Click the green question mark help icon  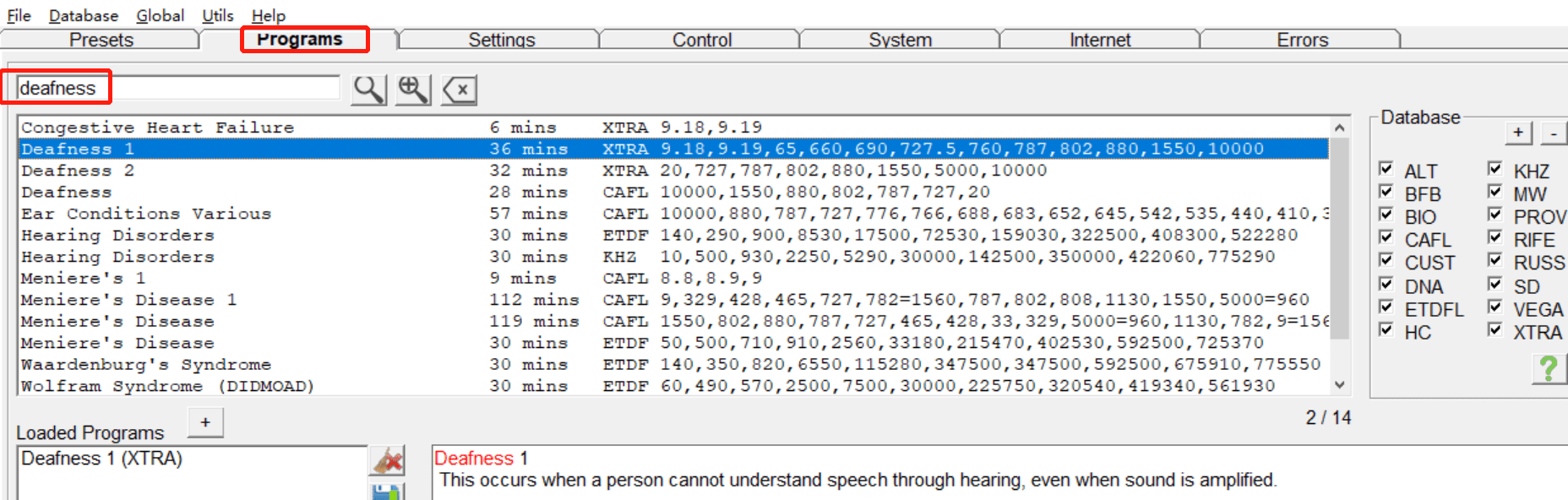pos(1549,368)
